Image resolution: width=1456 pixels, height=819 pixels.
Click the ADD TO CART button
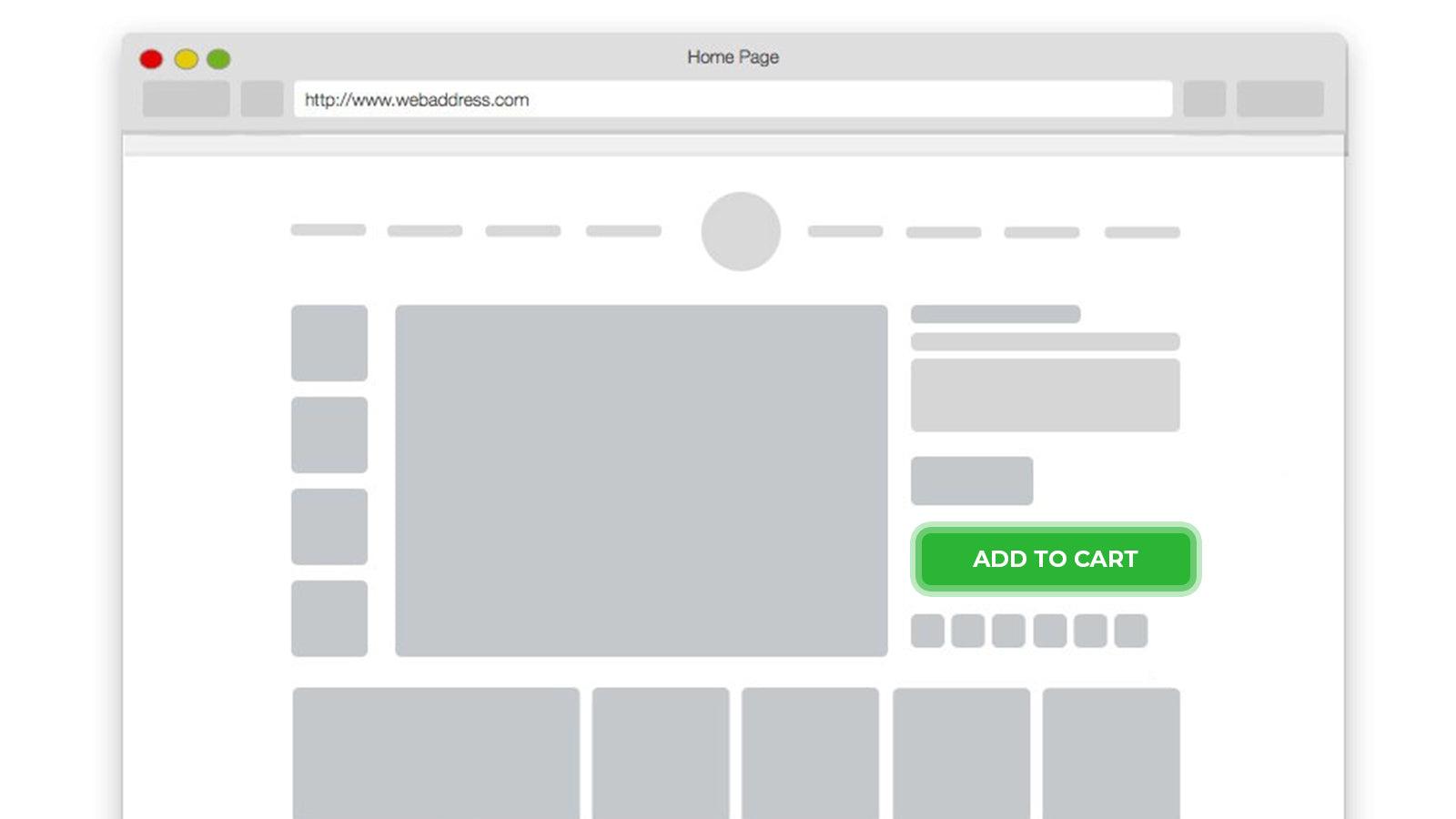pos(1056,560)
